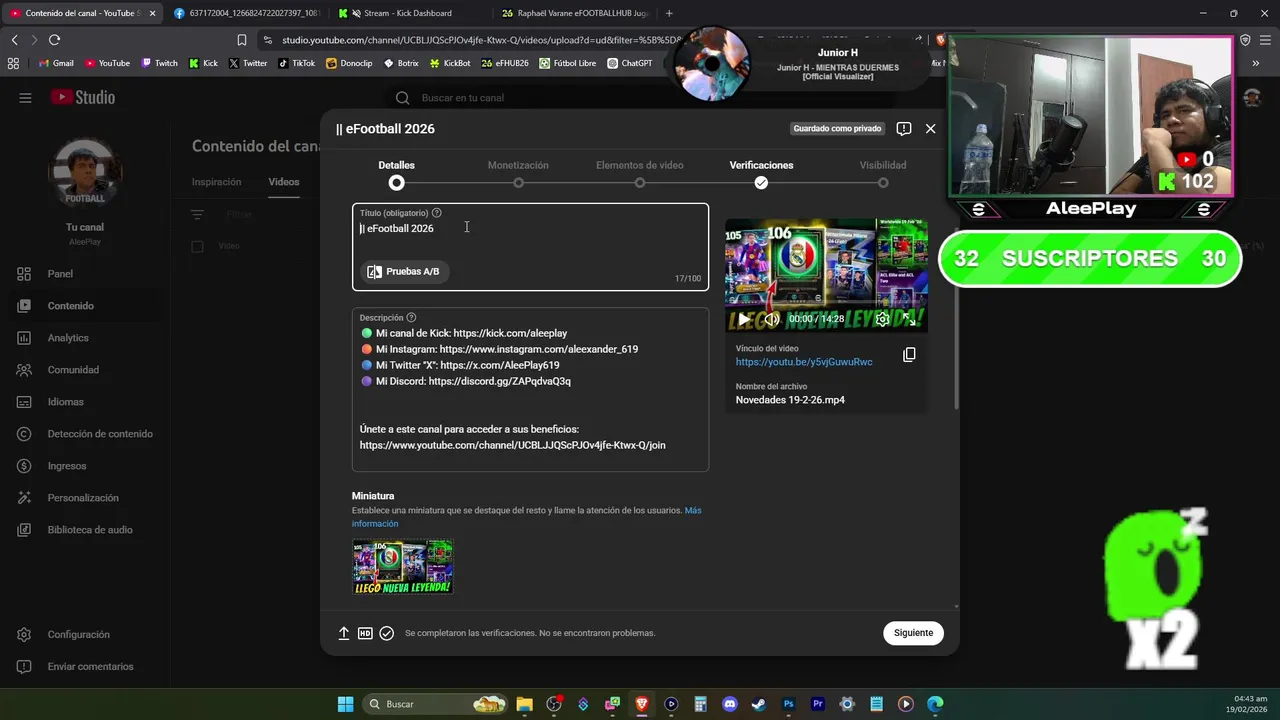Go to the Verificaciones step
The image size is (1280, 720).
[761, 174]
